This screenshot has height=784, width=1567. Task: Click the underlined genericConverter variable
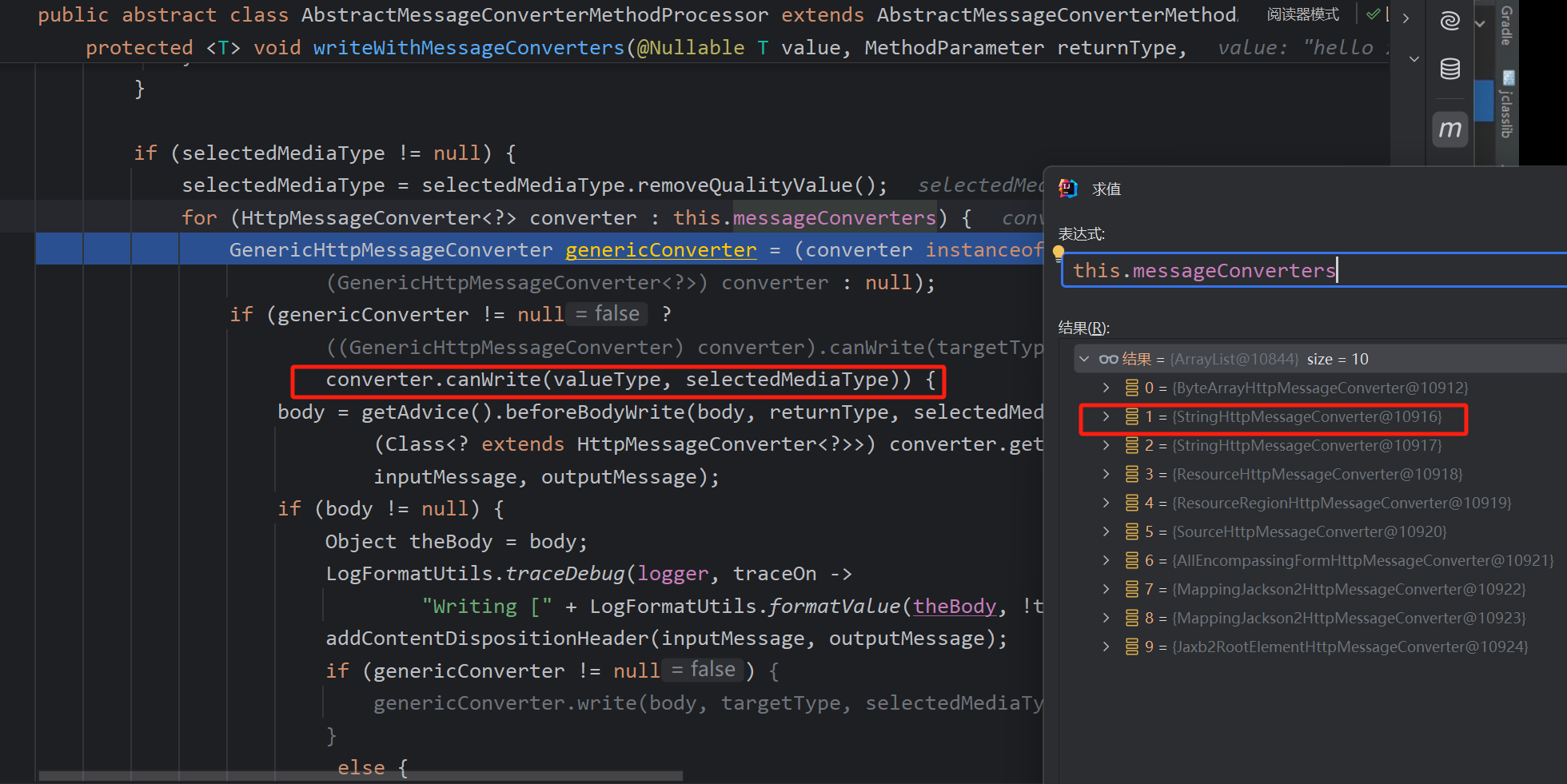pyautogui.click(x=661, y=250)
